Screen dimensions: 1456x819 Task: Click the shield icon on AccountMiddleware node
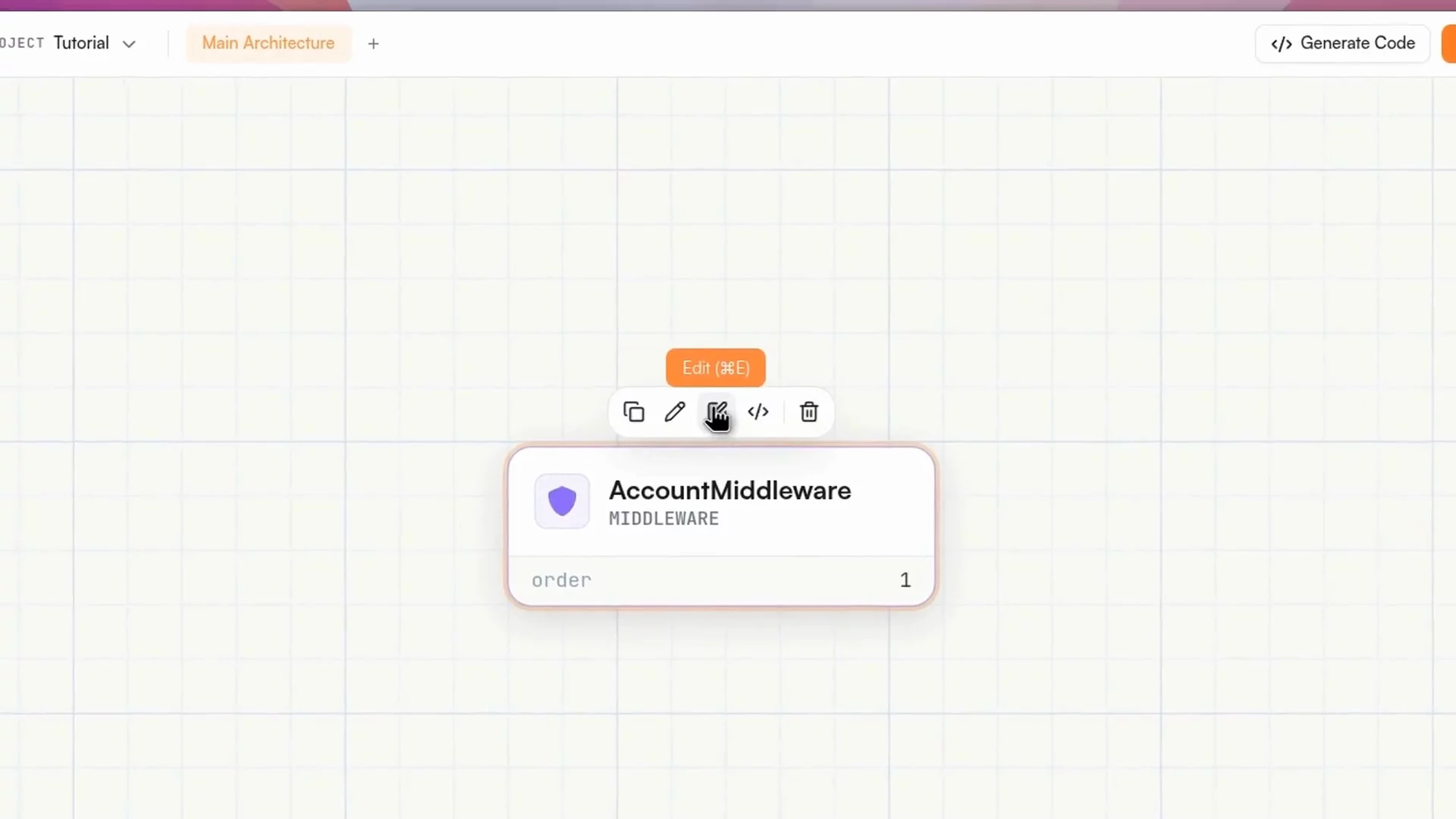point(562,501)
